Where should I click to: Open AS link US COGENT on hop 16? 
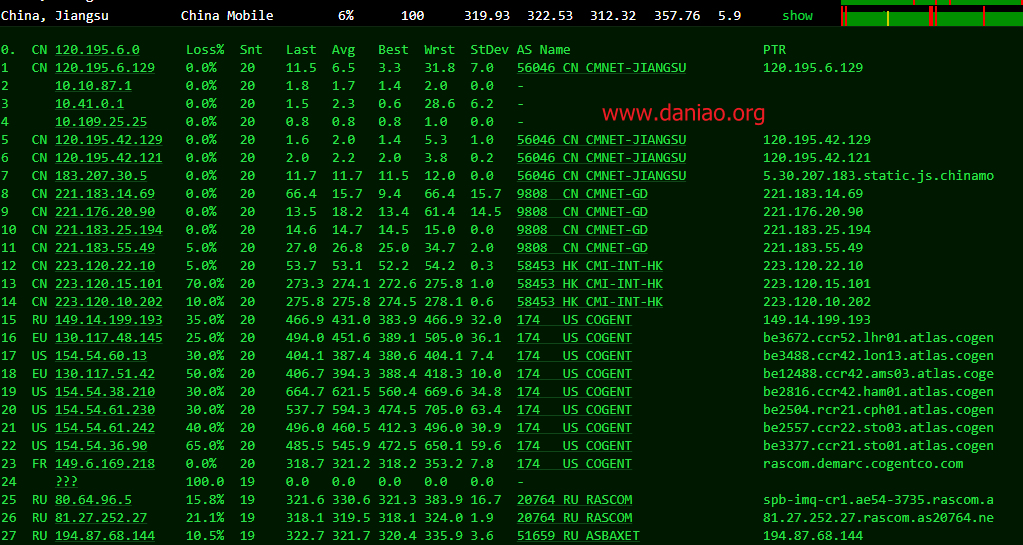click(574, 338)
